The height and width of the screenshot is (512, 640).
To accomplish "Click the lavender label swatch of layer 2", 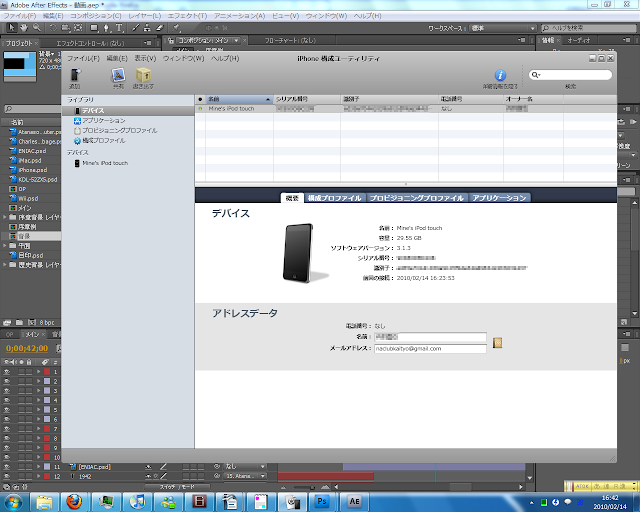I will point(47,381).
